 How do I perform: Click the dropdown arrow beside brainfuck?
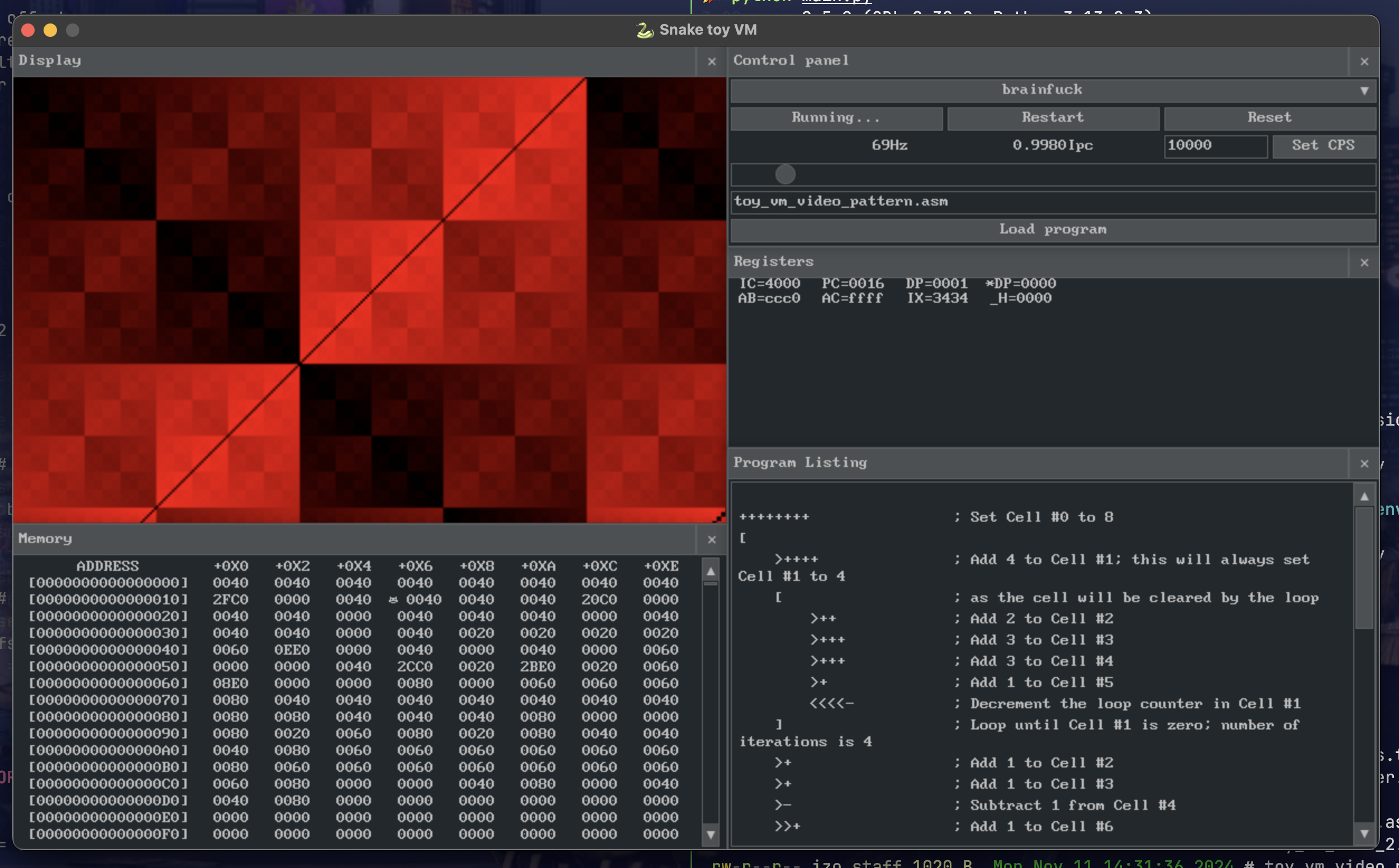click(1364, 90)
